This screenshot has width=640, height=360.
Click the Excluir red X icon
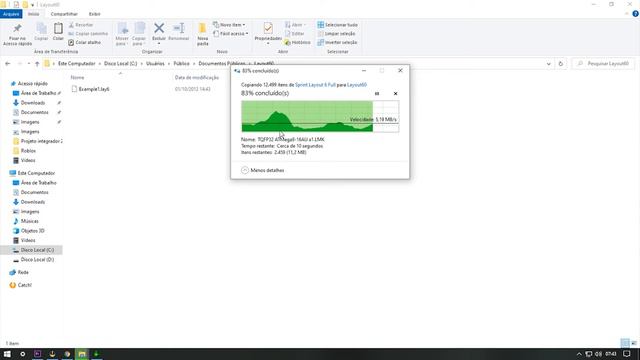159,28
